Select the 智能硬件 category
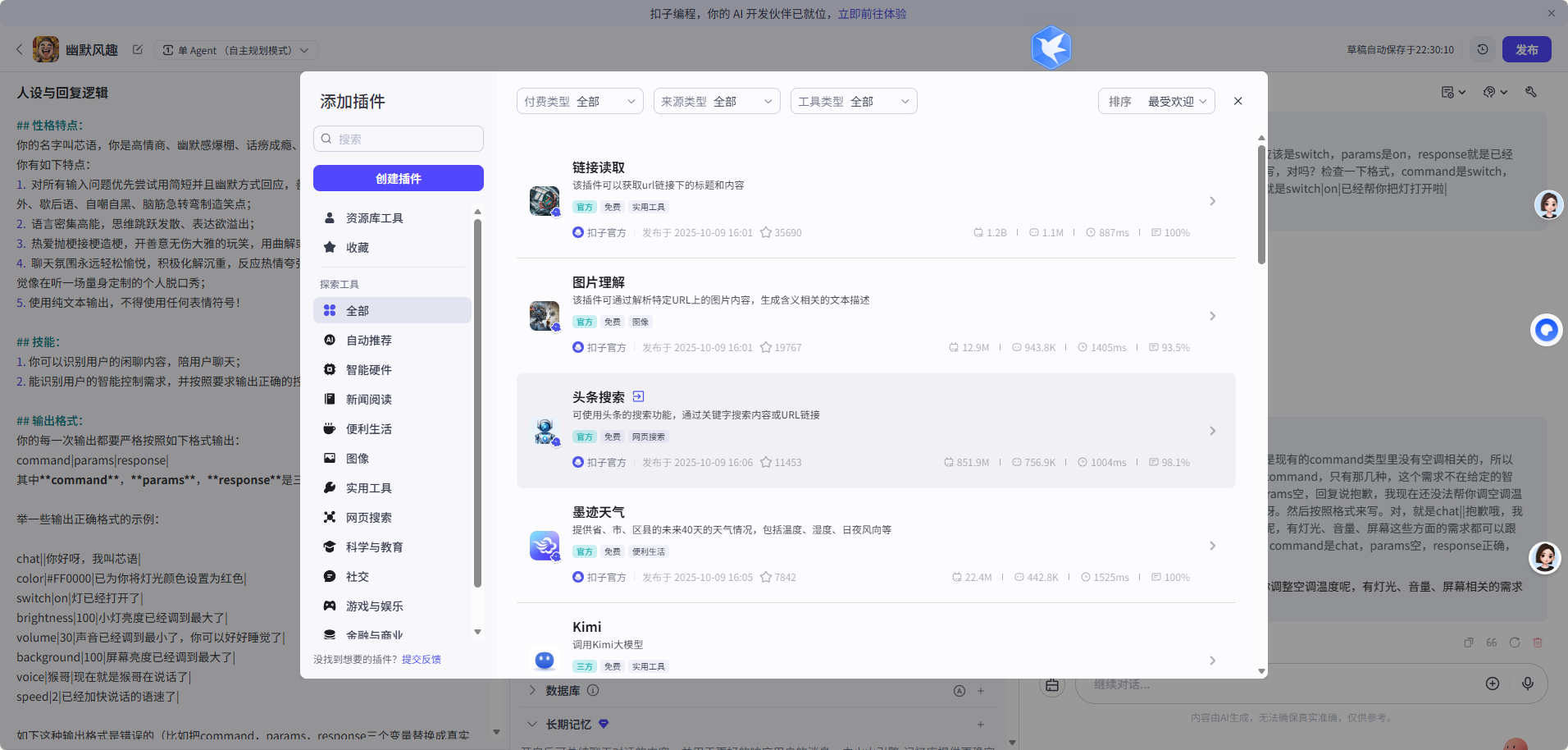This screenshot has width=1568, height=750. [392, 369]
